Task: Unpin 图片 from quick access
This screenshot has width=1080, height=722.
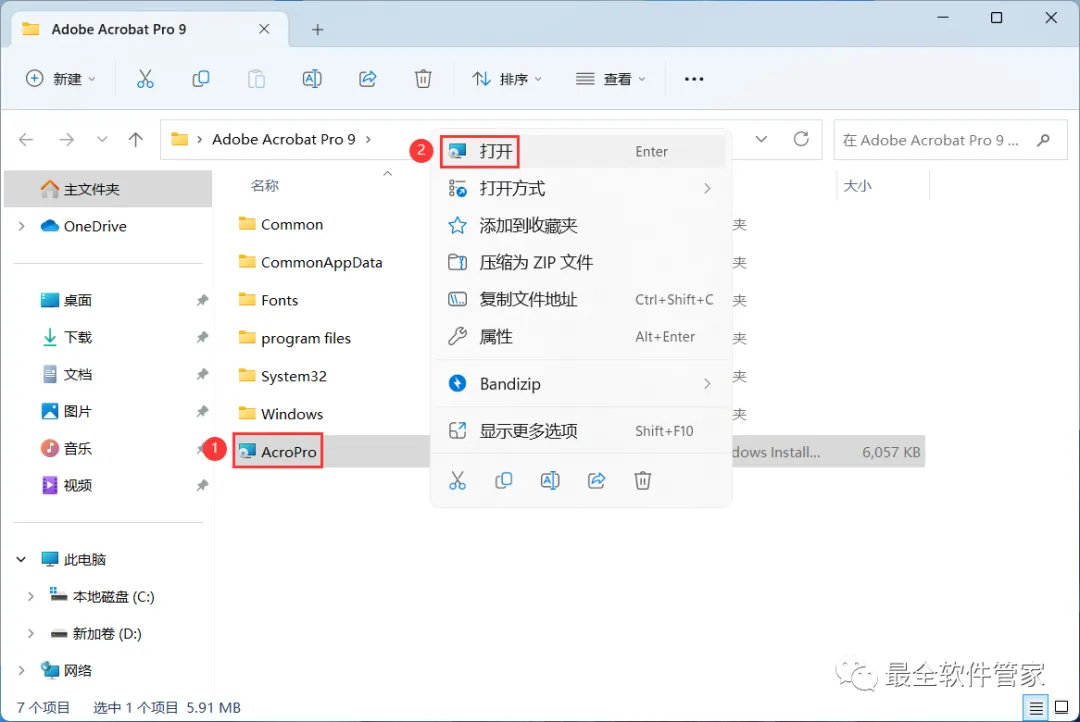Action: tap(202, 412)
